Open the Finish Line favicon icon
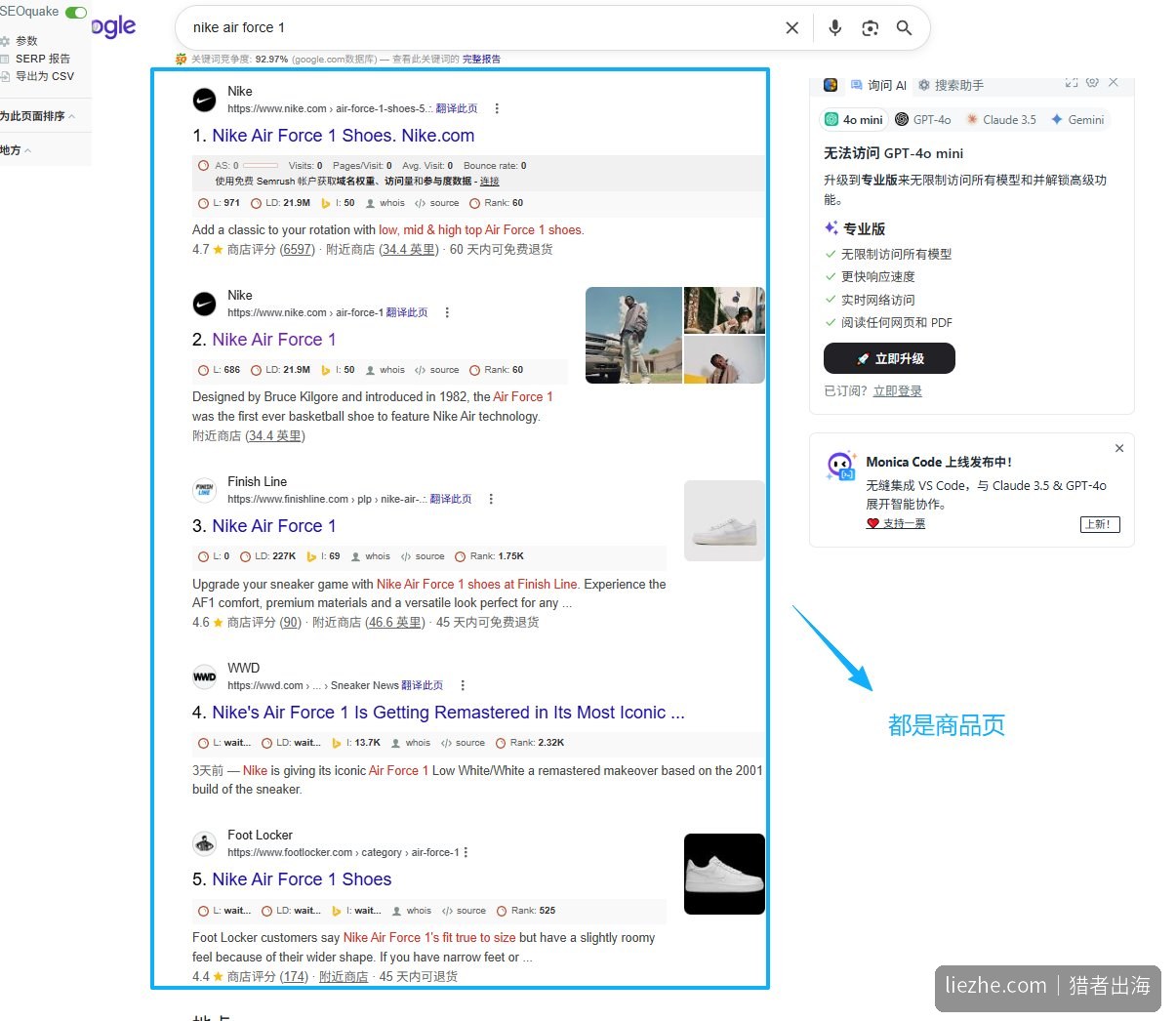This screenshot has height=1021, width=1176. [204, 490]
